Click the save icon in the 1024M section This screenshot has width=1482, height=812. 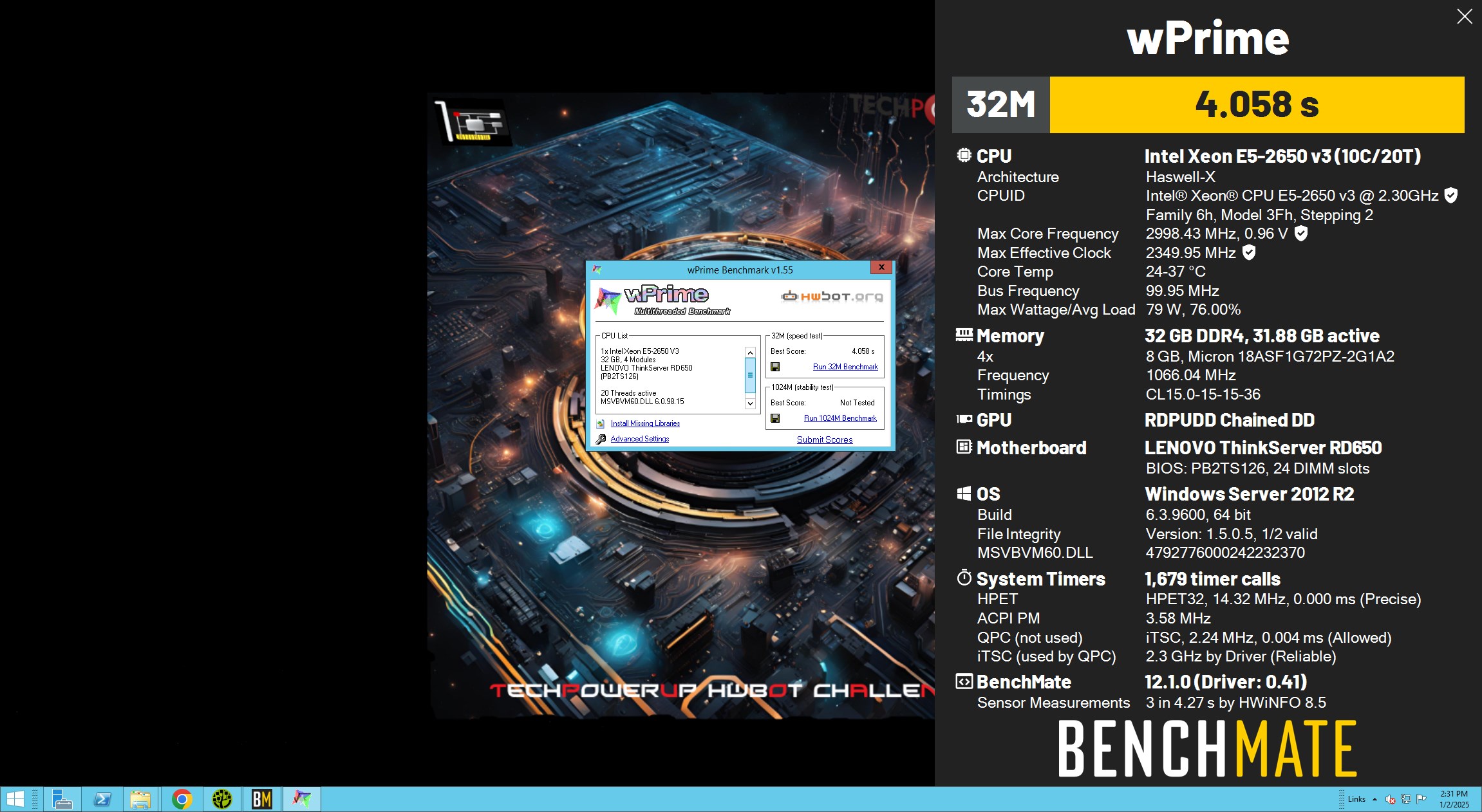click(x=775, y=418)
